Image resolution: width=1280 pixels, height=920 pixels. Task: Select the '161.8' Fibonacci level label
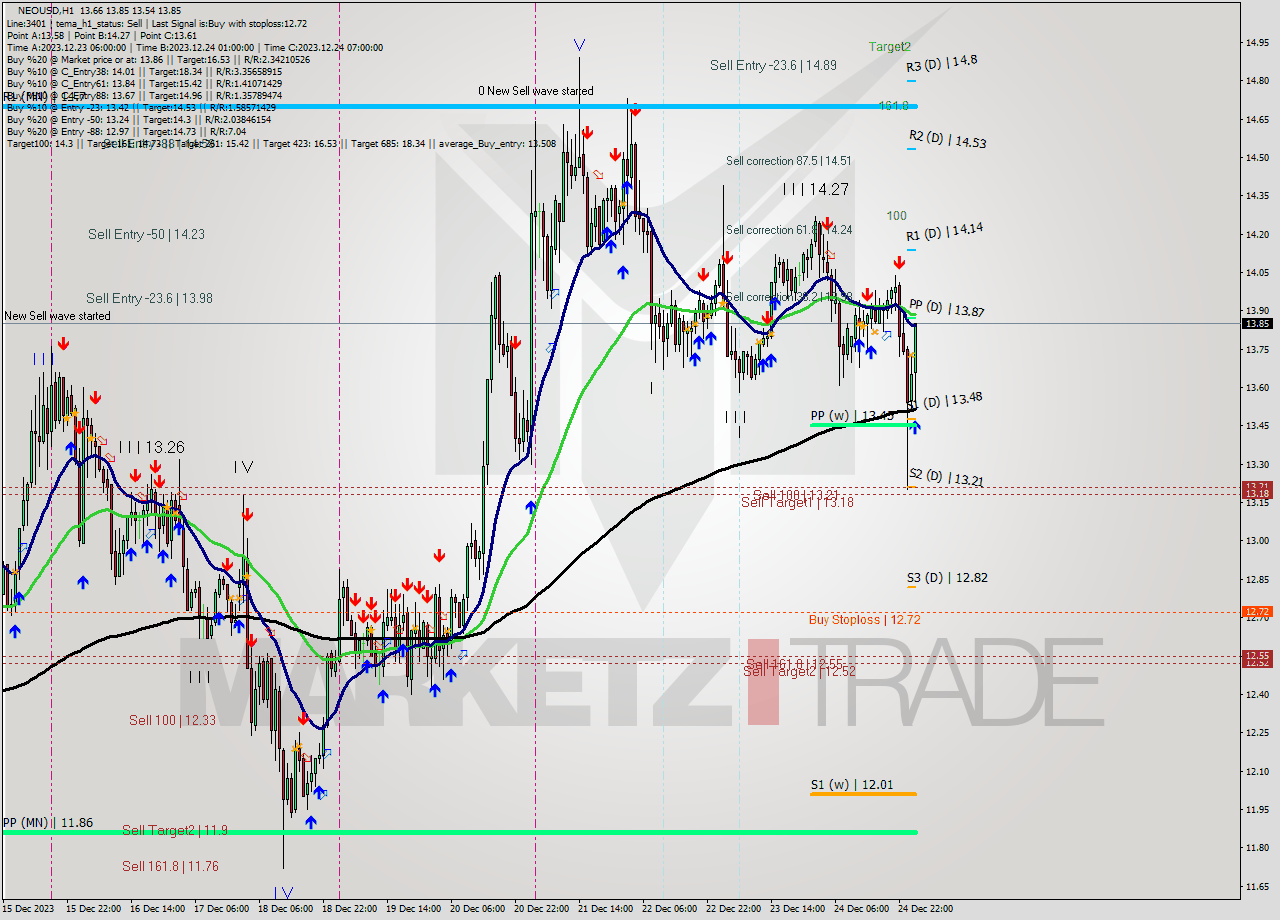pyautogui.click(x=893, y=105)
